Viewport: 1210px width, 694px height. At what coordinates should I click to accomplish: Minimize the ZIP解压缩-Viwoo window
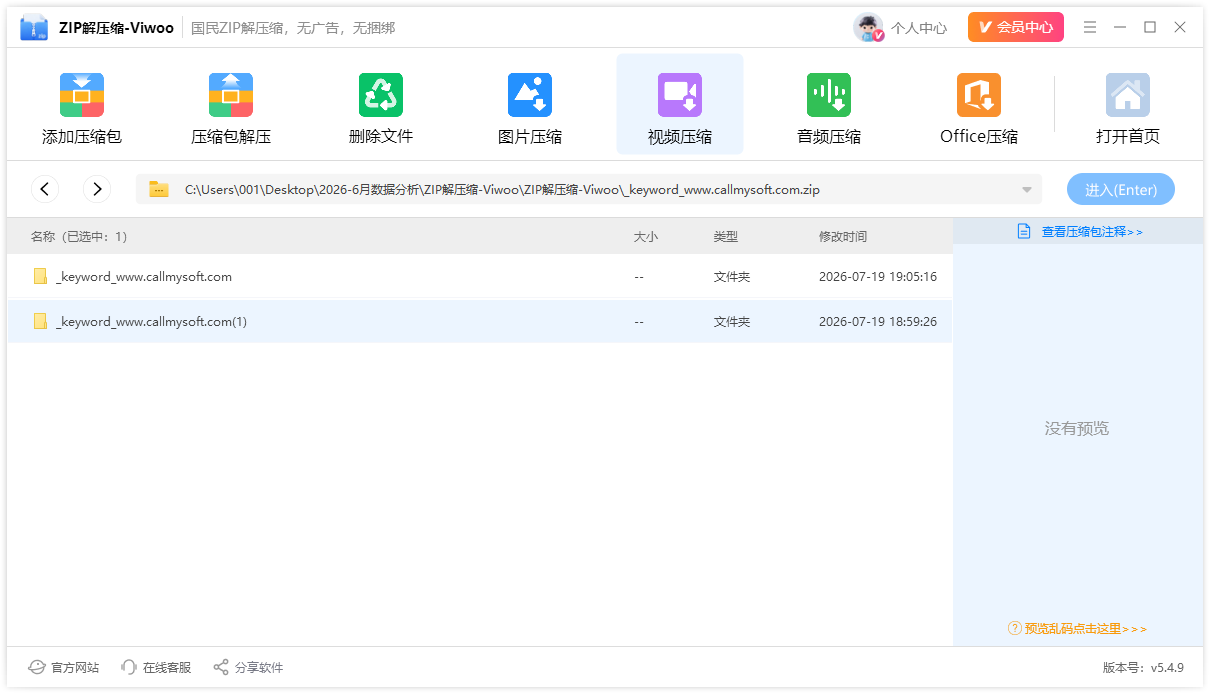tap(1120, 27)
